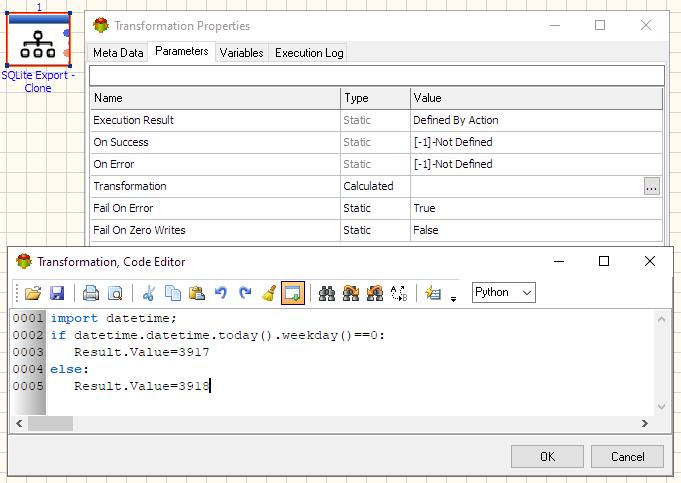Viewport: 681px width, 483px height.
Task: Open print preview in Code Editor
Action: coord(115,293)
